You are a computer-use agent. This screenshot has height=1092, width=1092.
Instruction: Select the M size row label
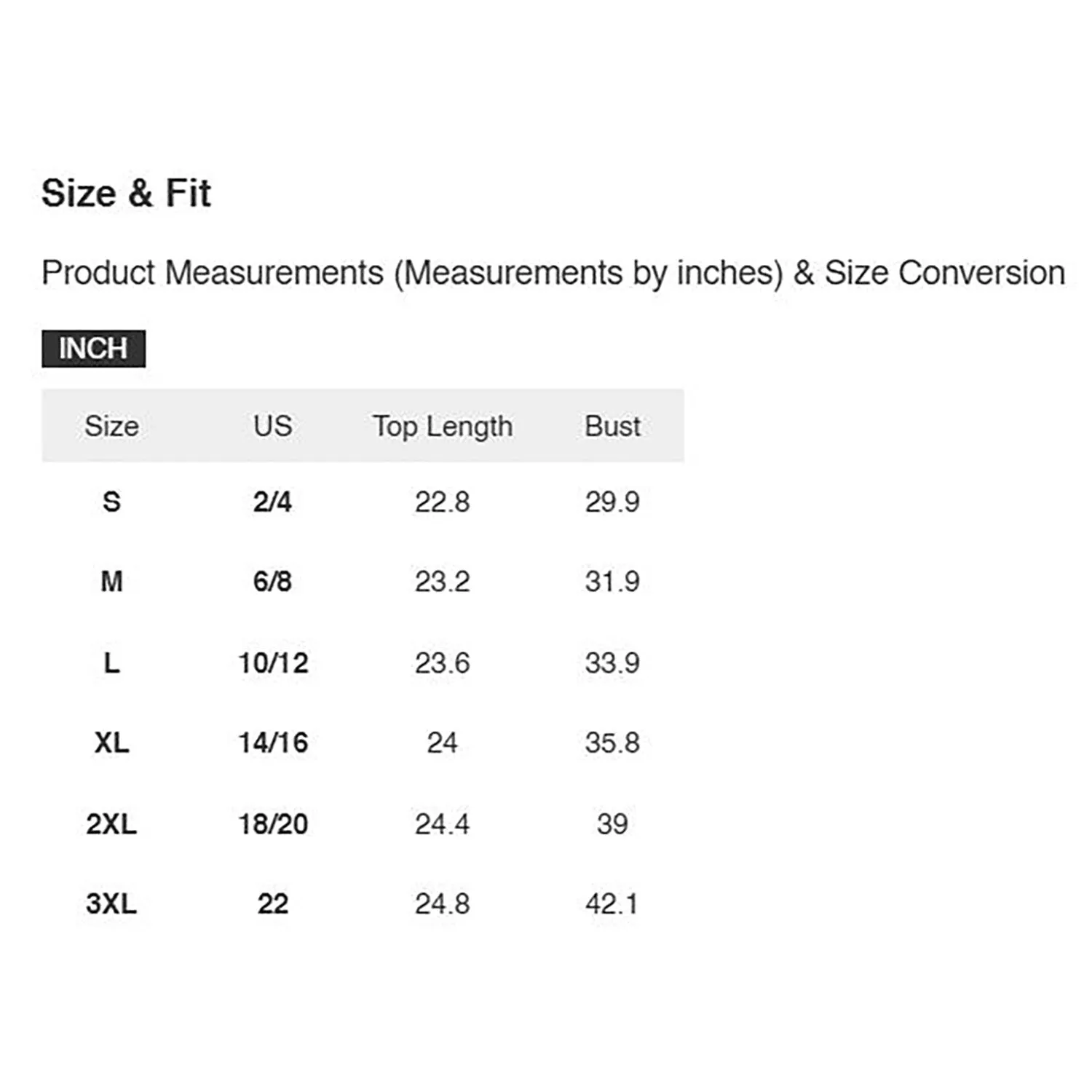(111, 582)
